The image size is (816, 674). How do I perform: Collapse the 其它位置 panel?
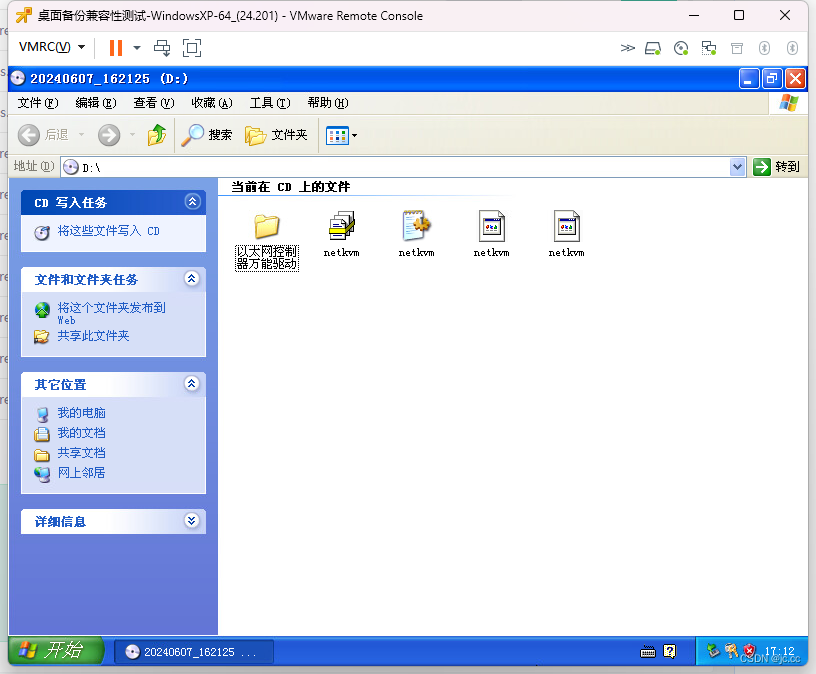point(192,384)
